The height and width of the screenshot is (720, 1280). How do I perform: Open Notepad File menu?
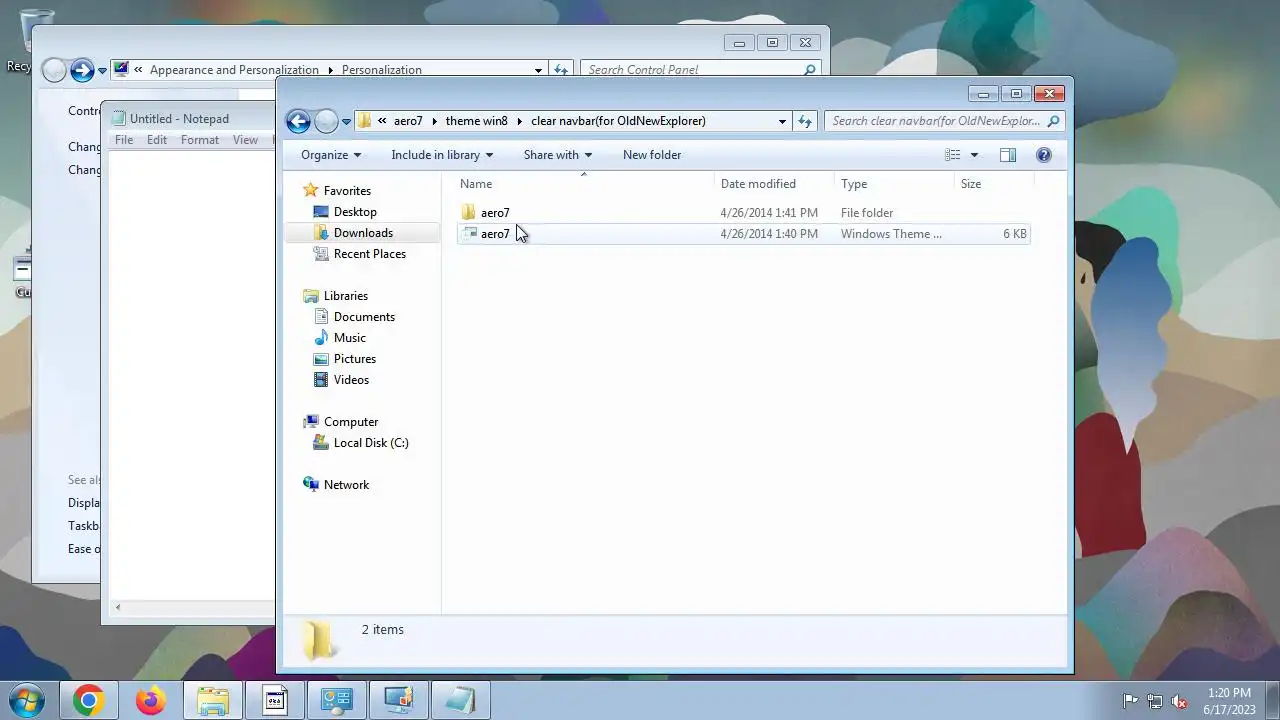pos(124,140)
